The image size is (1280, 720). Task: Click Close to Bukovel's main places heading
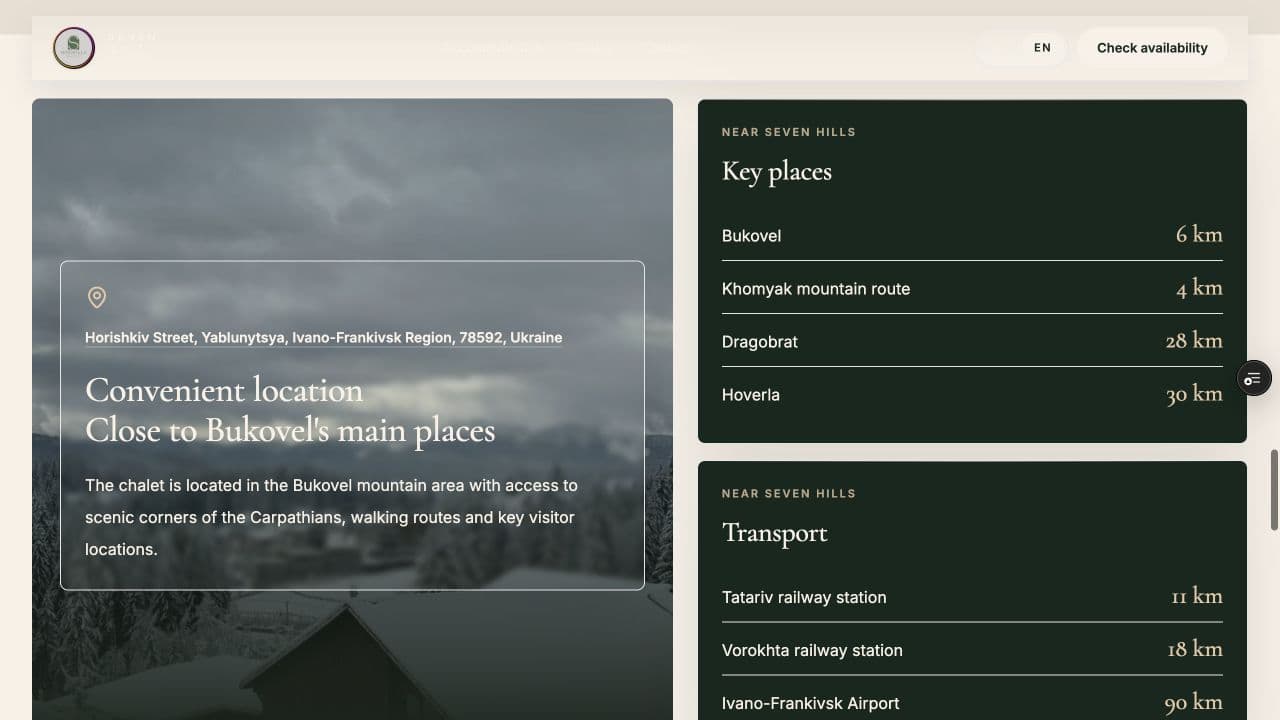coord(290,431)
